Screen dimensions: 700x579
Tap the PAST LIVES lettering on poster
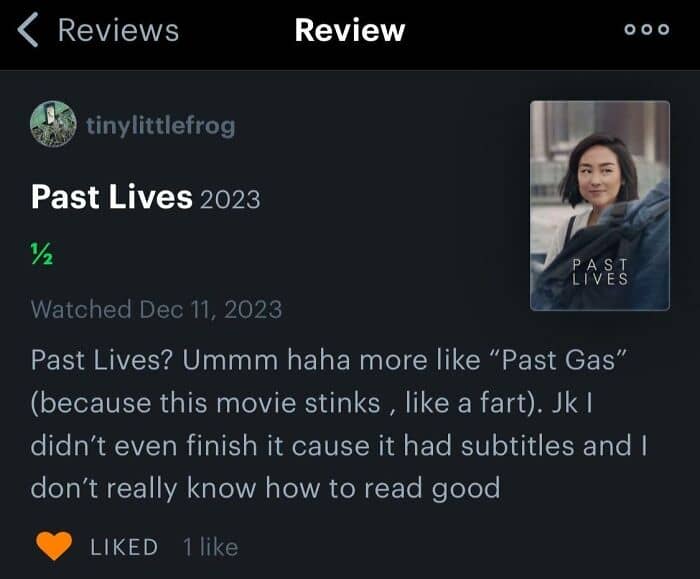600,271
